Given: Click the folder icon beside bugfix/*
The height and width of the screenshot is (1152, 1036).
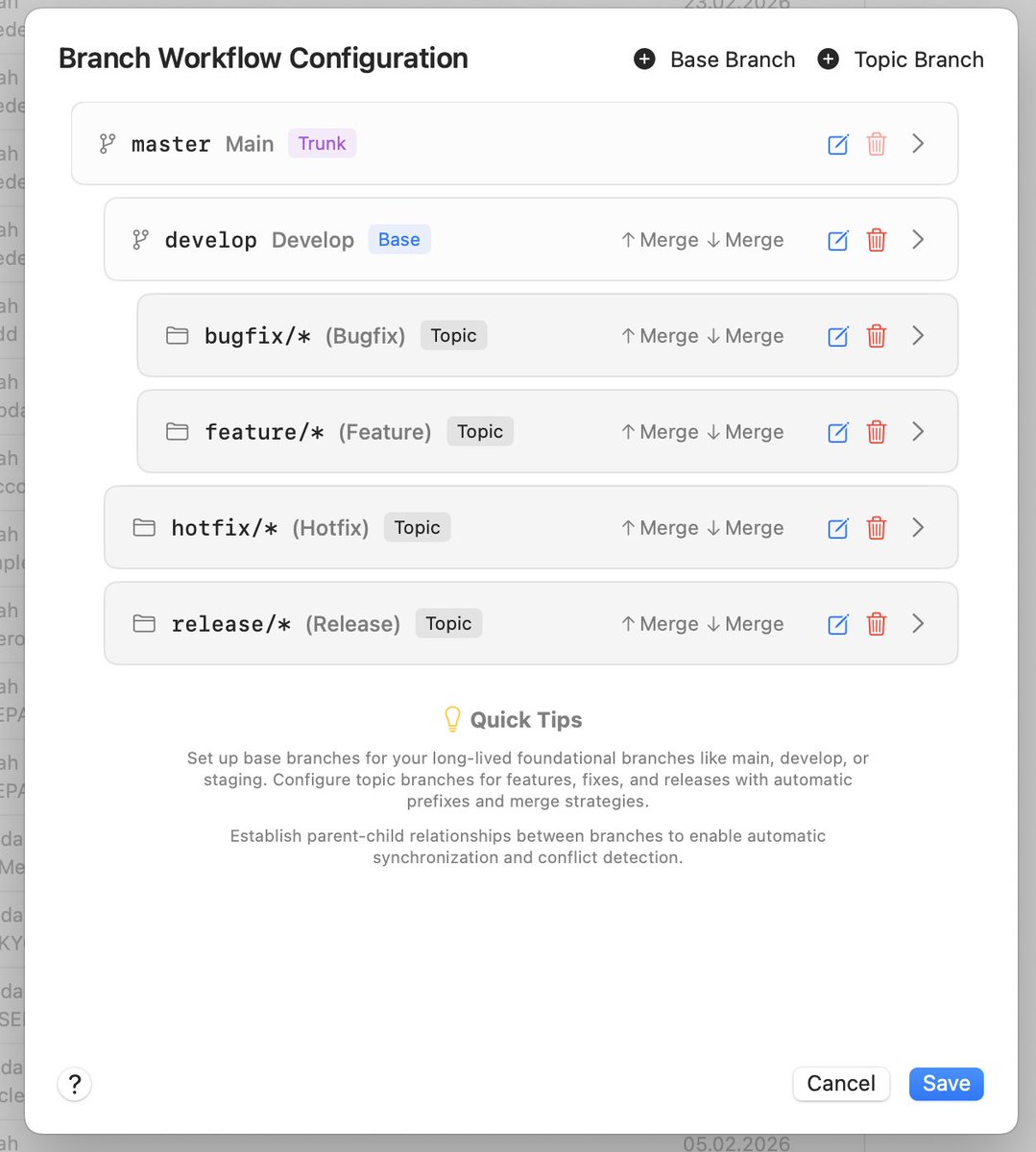Looking at the screenshot, I should [177, 336].
